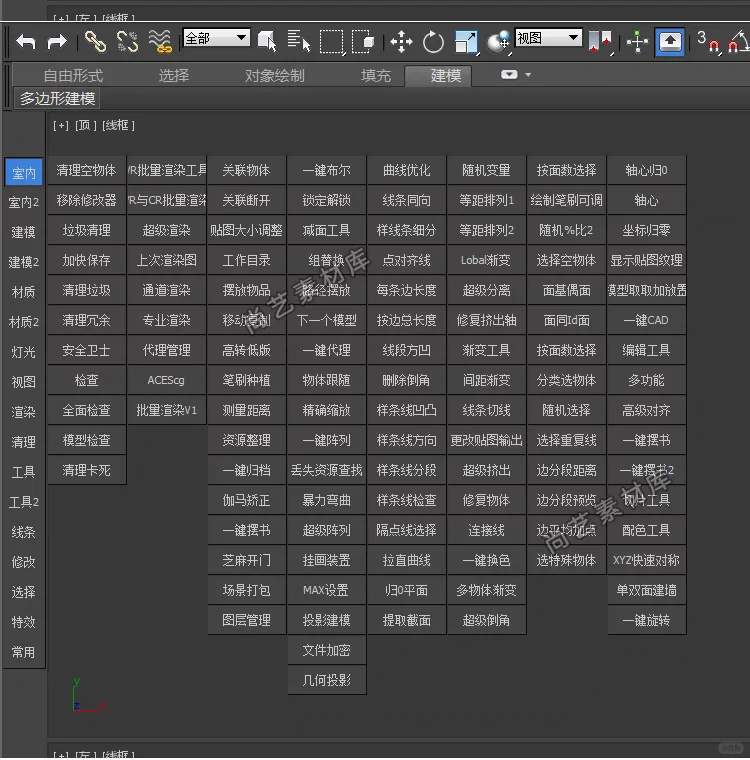Click the 伽马矫正 button
This screenshot has width=750, height=760.
coord(247,500)
